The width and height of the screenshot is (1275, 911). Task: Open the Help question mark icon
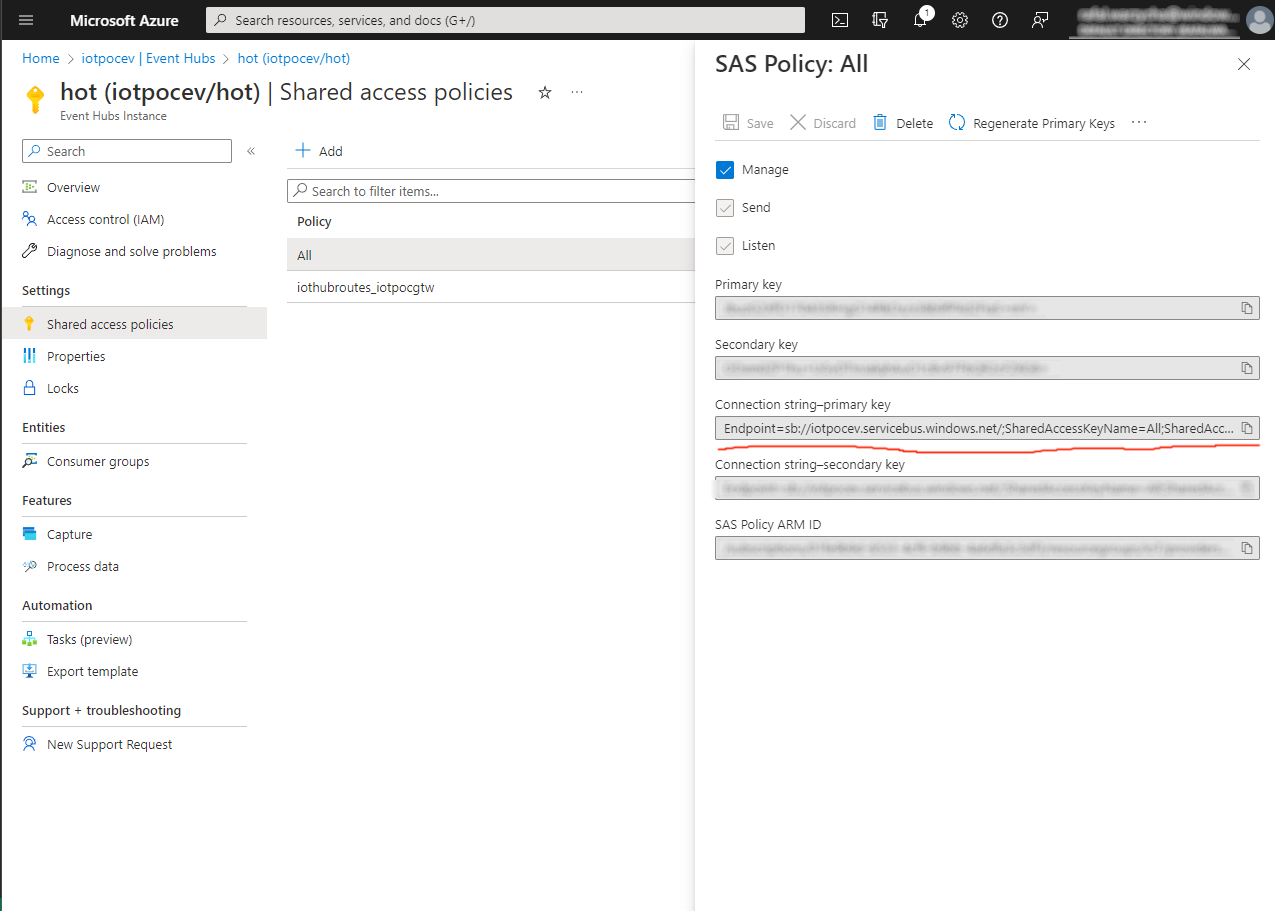pyautogui.click(x=1000, y=20)
